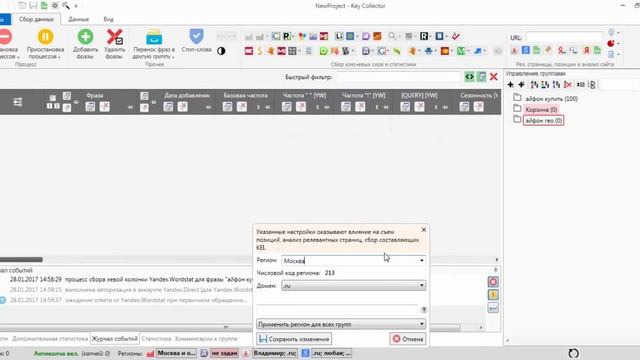Click the не задан region status button
The width and height of the screenshot is (640, 360).
tap(224, 353)
